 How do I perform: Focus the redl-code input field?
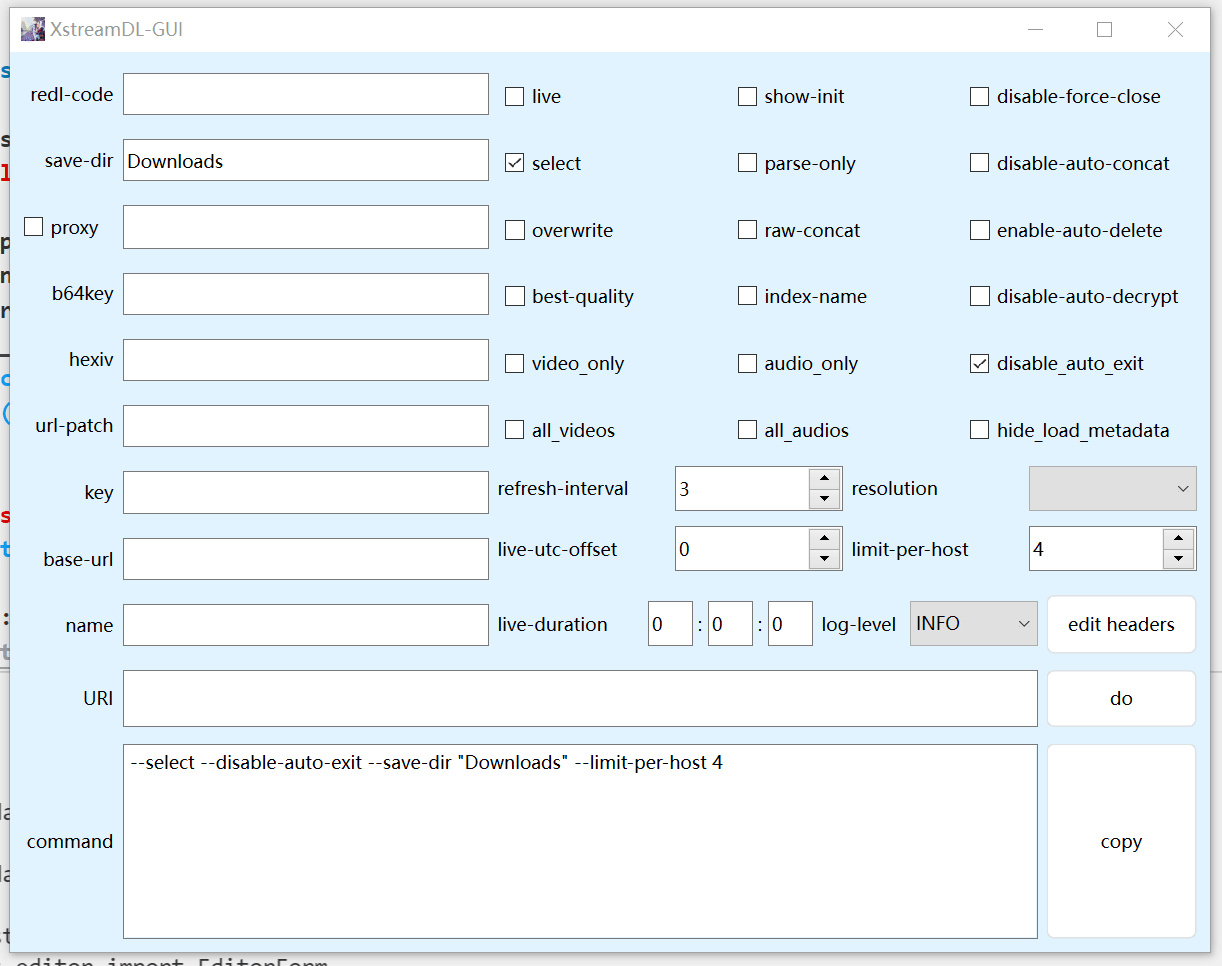(306, 94)
